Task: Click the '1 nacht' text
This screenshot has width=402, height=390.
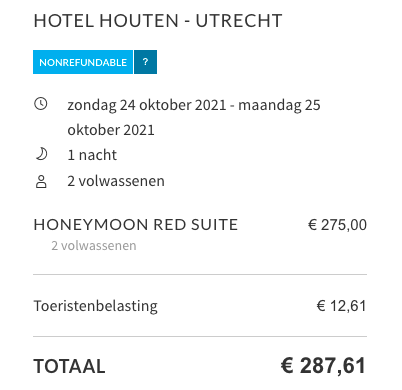Action: tap(92, 155)
